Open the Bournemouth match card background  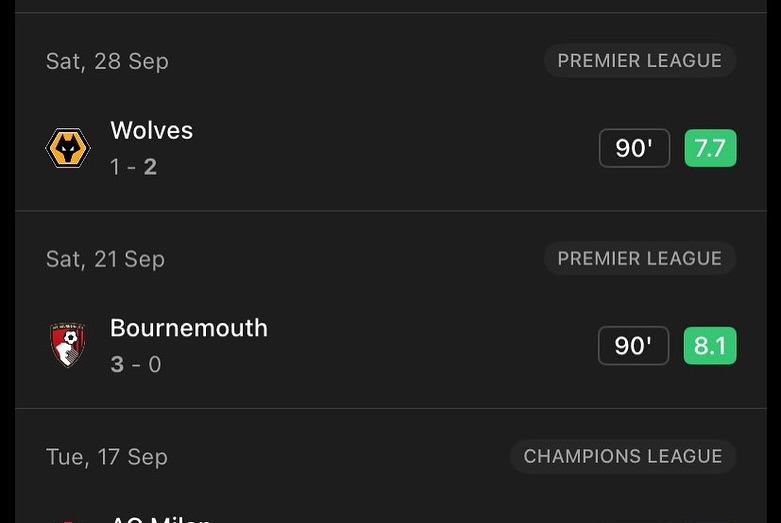(x=390, y=310)
